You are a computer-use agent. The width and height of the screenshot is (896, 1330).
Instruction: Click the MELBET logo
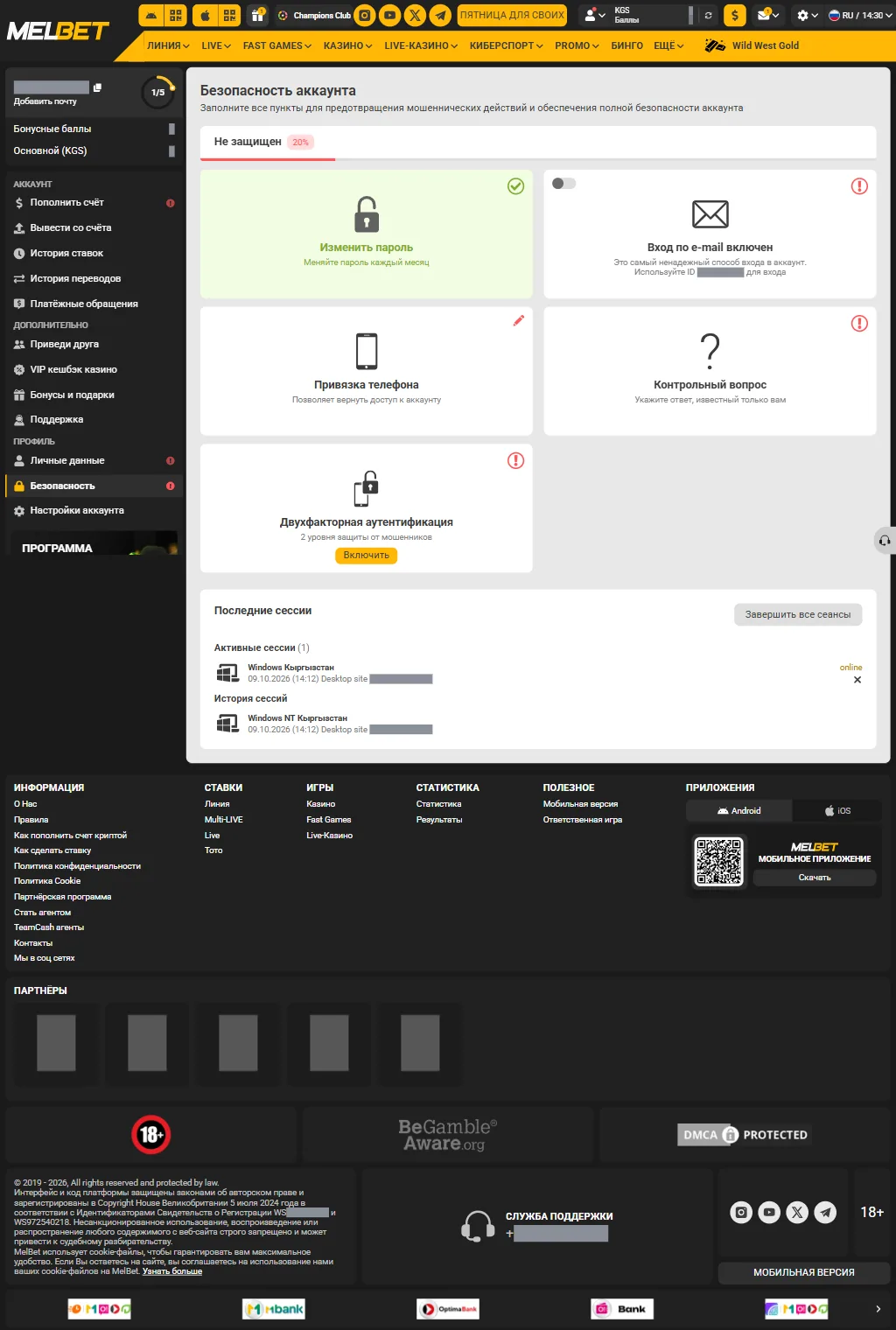58,31
